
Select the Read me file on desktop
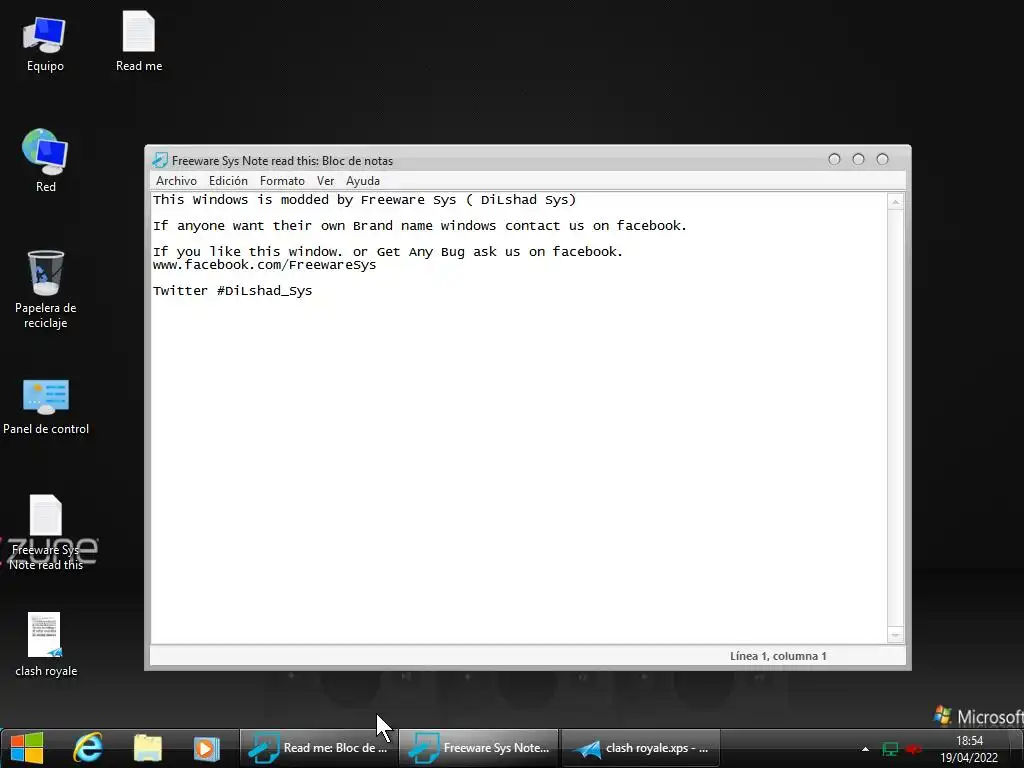click(x=138, y=41)
